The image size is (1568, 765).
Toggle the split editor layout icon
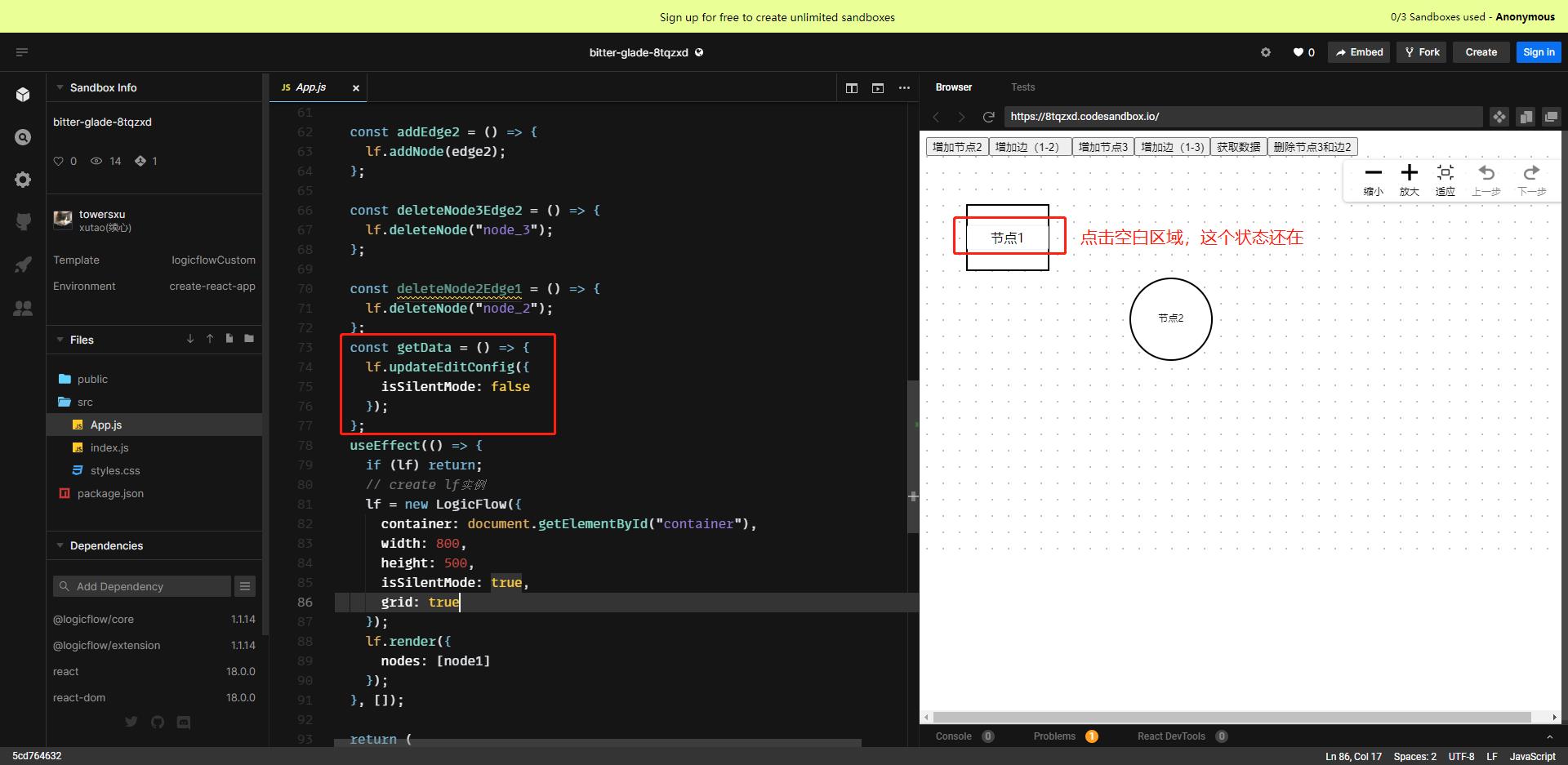(852, 87)
